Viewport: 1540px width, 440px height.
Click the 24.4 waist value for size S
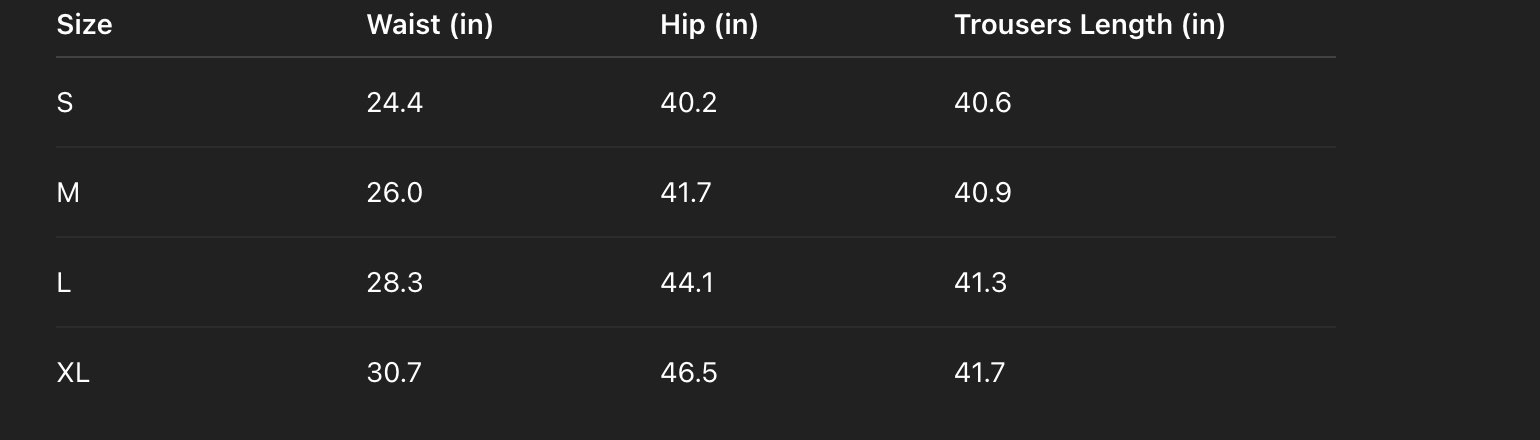[x=394, y=103]
